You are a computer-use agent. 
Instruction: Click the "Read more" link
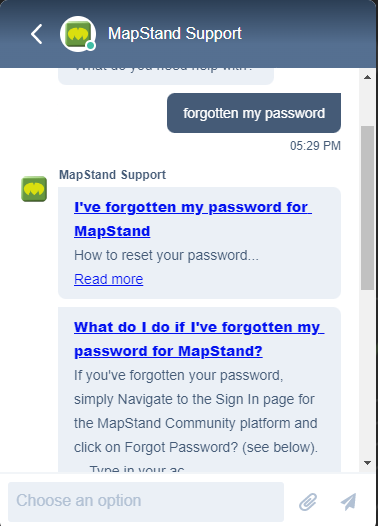(x=109, y=279)
